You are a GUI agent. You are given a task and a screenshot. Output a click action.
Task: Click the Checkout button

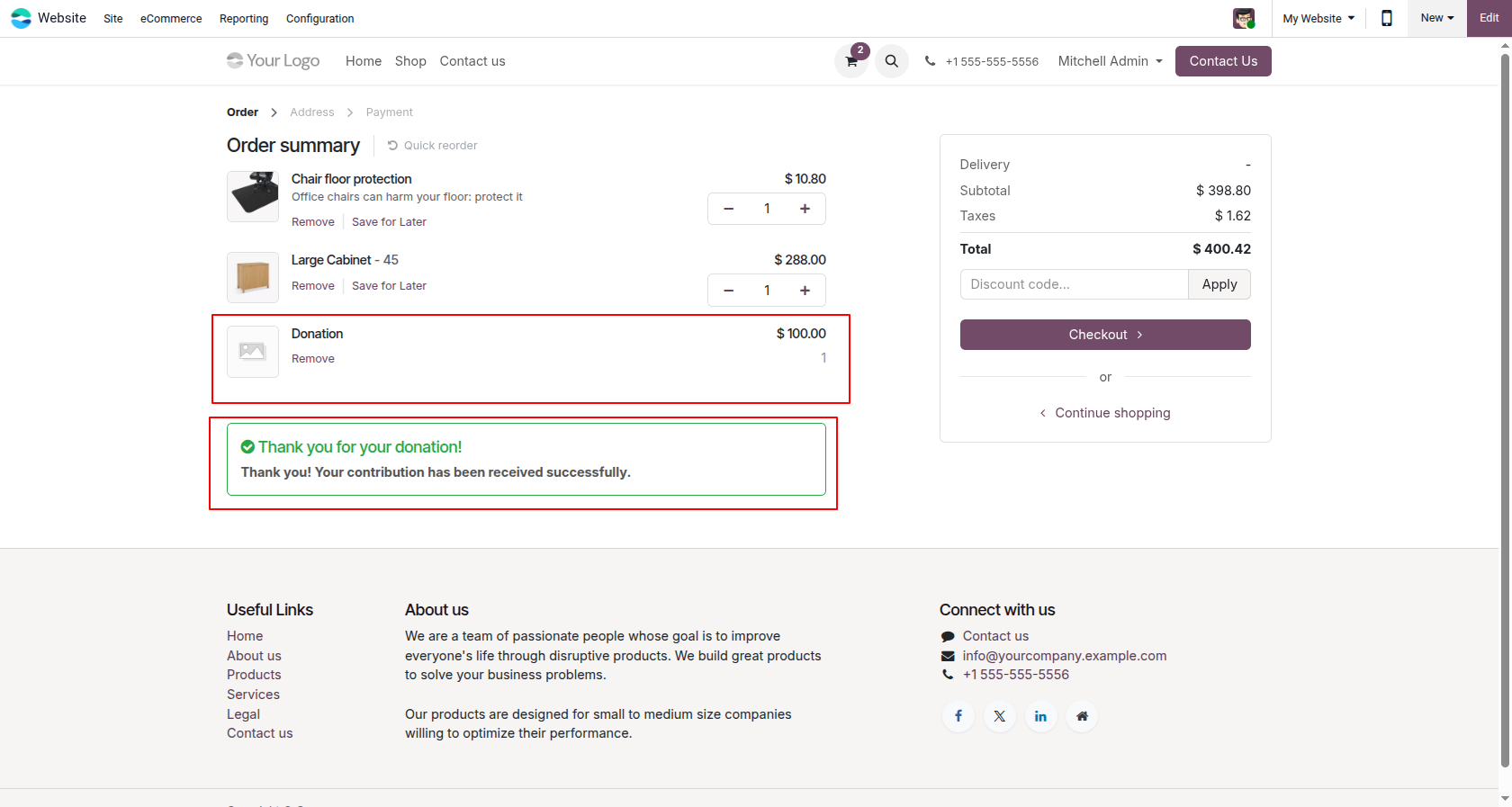[x=1105, y=335]
